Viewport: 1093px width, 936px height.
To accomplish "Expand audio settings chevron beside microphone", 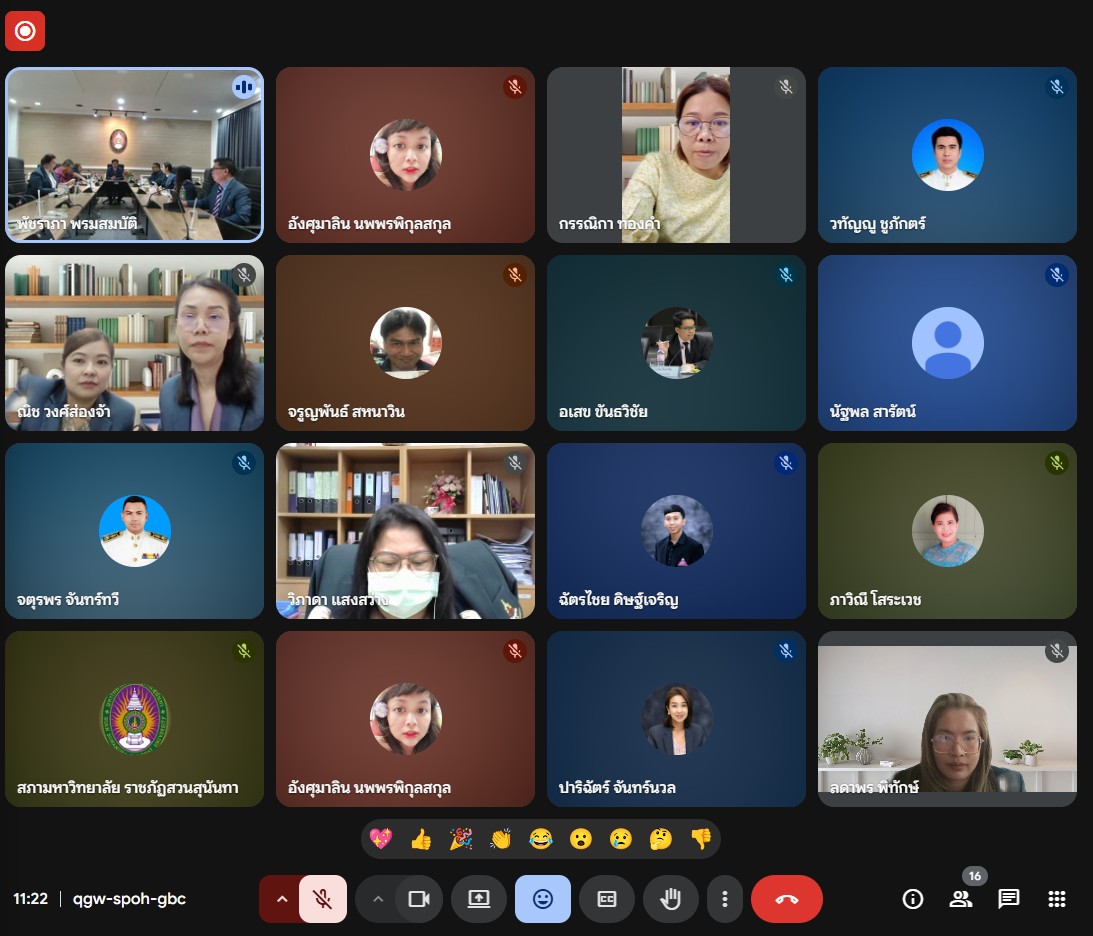I will (281, 899).
